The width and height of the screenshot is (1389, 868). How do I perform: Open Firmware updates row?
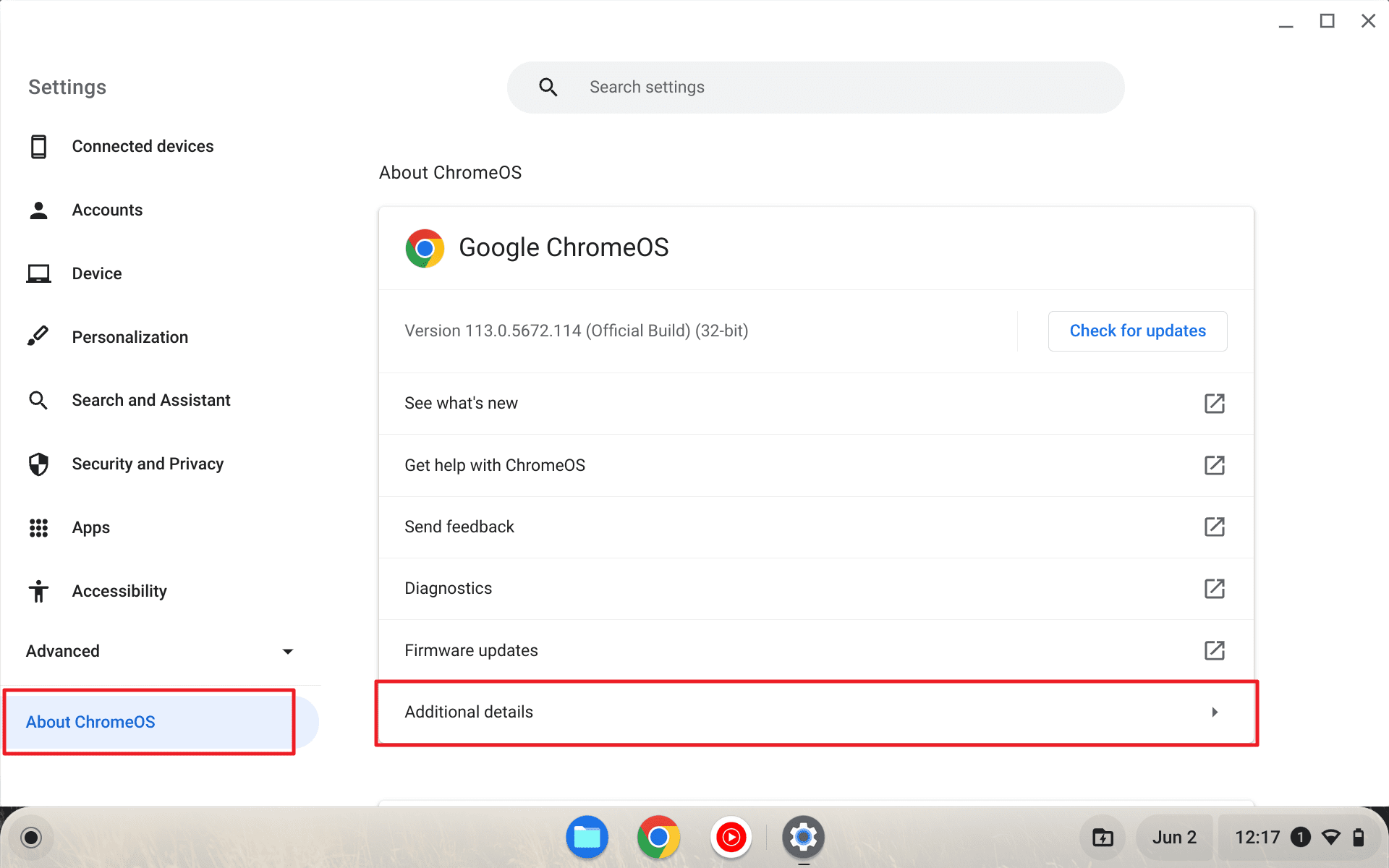[x=816, y=650]
